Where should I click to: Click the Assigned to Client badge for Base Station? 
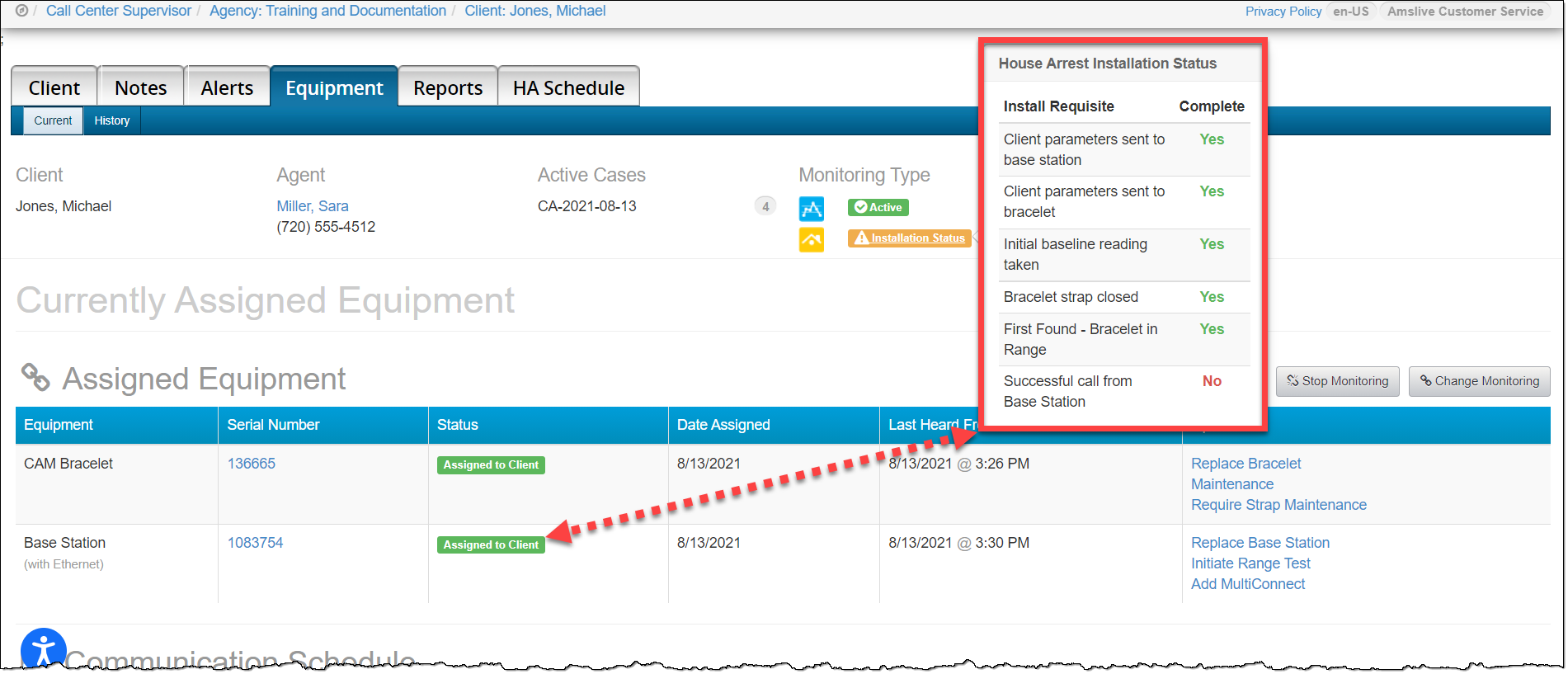point(491,544)
